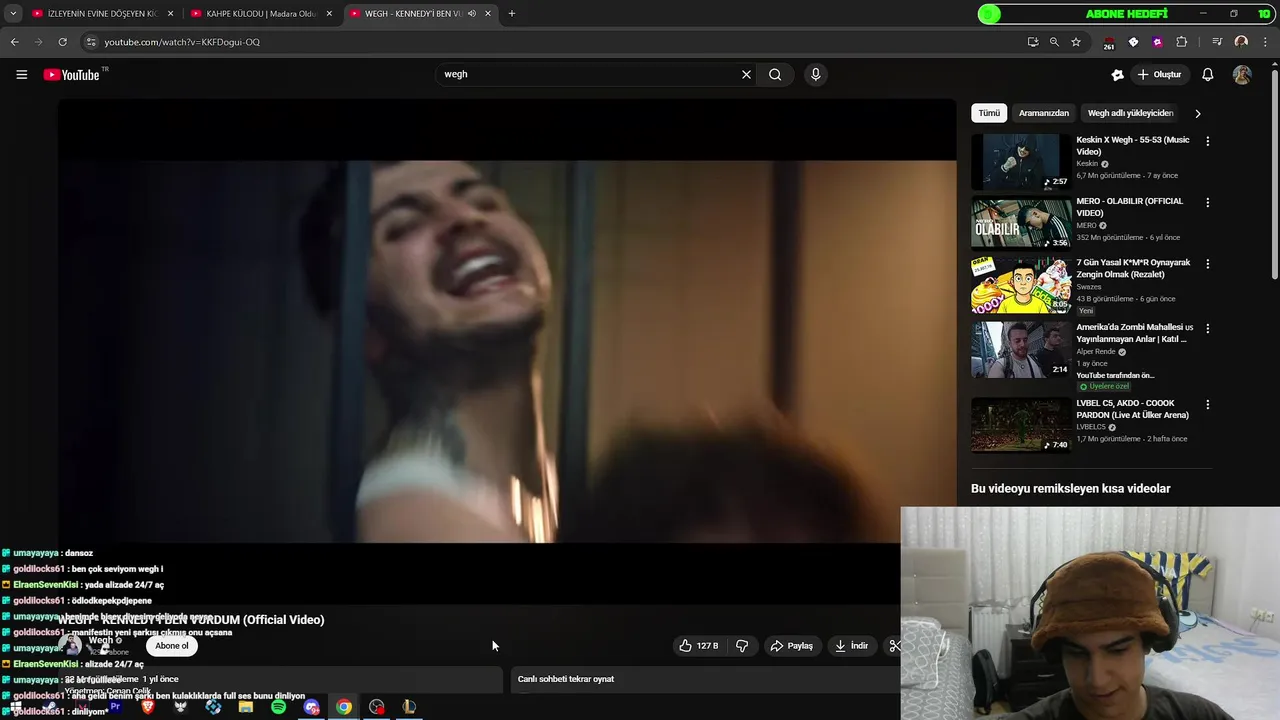The width and height of the screenshot is (1280, 720).
Task: Mute the WEGH tab via speaker icon
Action: click(x=472, y=14)
